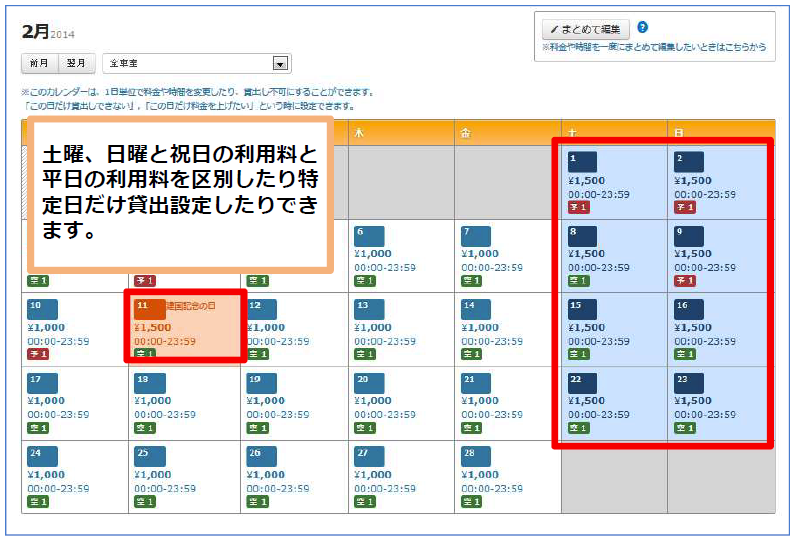Click the 00:00-23:59 time on February 13
The image size is (798, 542).
coord(385,341)
